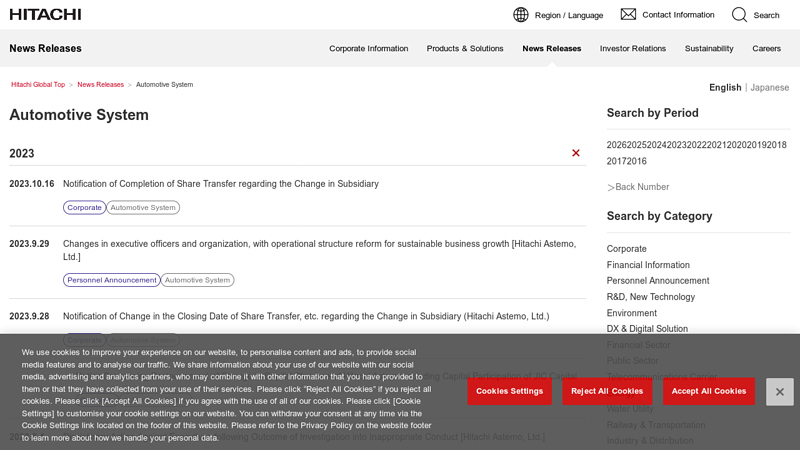Open the R&D, New Technology category
Viewport: 800px width, 450px height.
[650, 297]
